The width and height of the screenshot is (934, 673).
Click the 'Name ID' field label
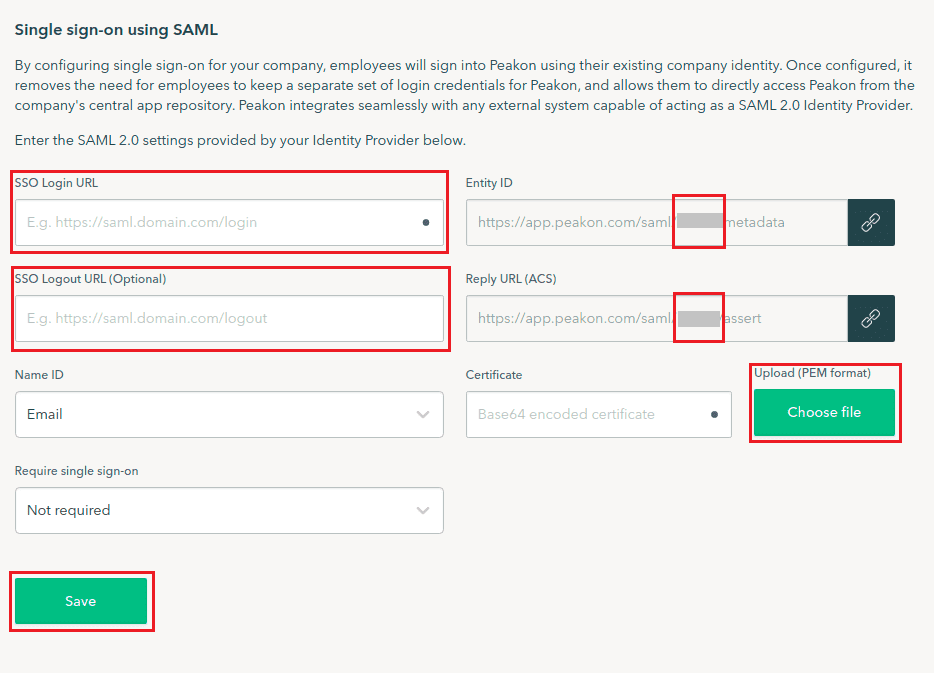[x=39, y=375]
